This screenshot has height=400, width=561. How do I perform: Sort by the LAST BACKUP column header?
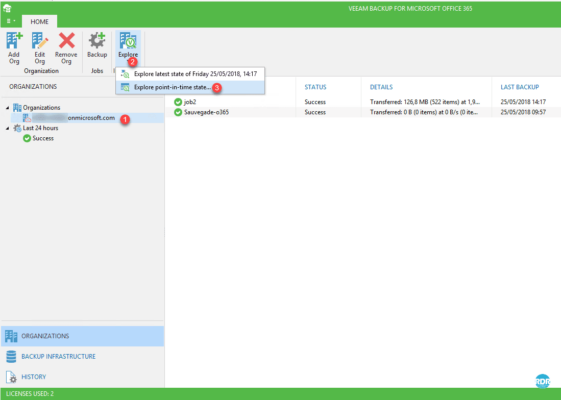(x=519, y=87)
